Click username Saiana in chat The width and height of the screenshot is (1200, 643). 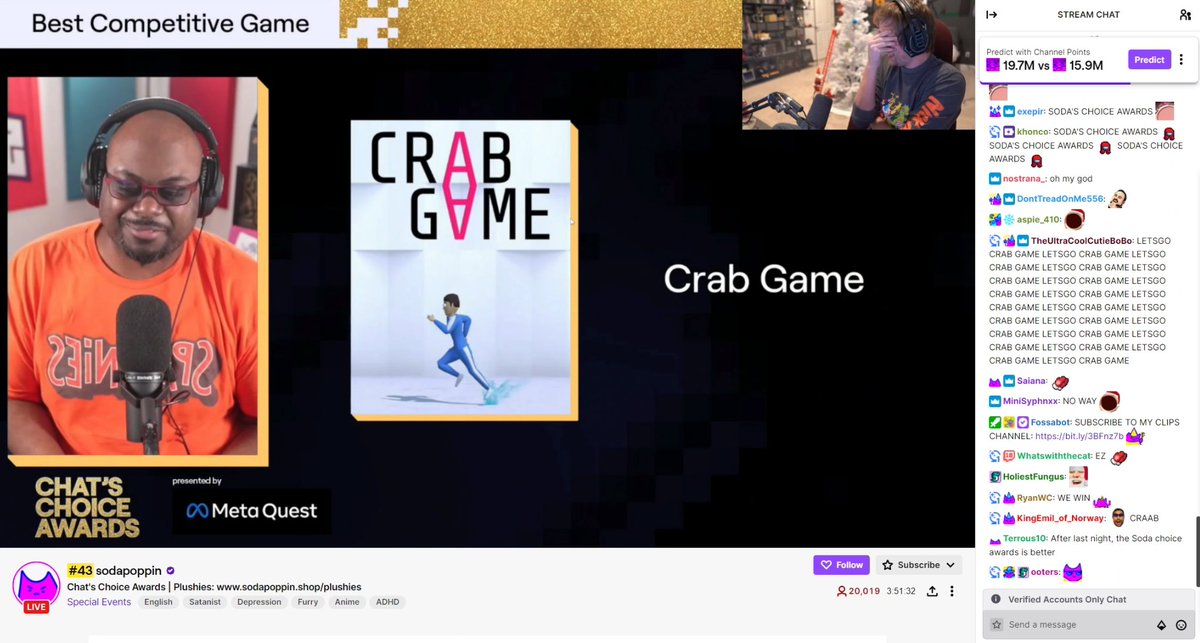[x=1031, y=381]
